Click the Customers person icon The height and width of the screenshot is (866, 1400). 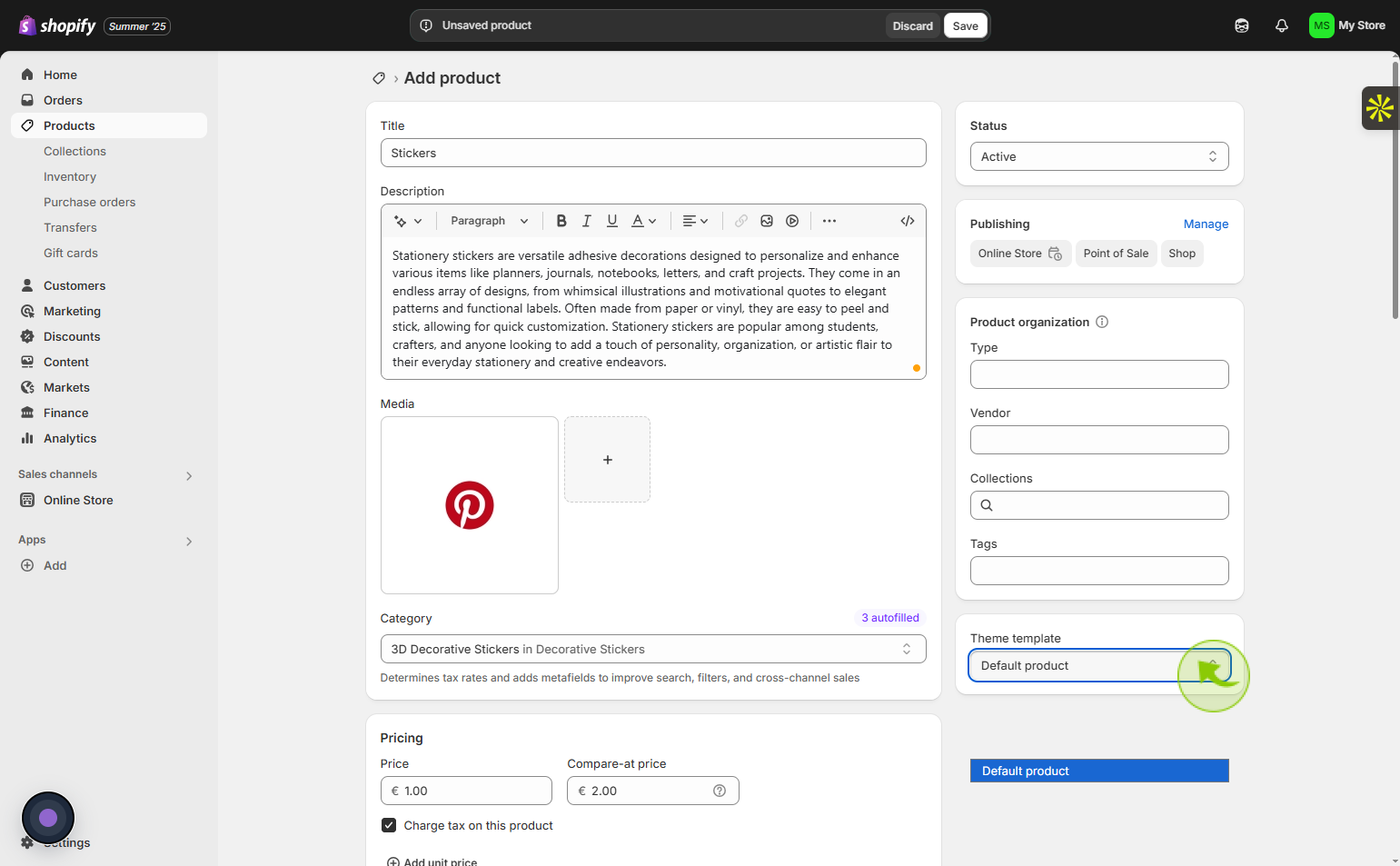pos(27,285)
